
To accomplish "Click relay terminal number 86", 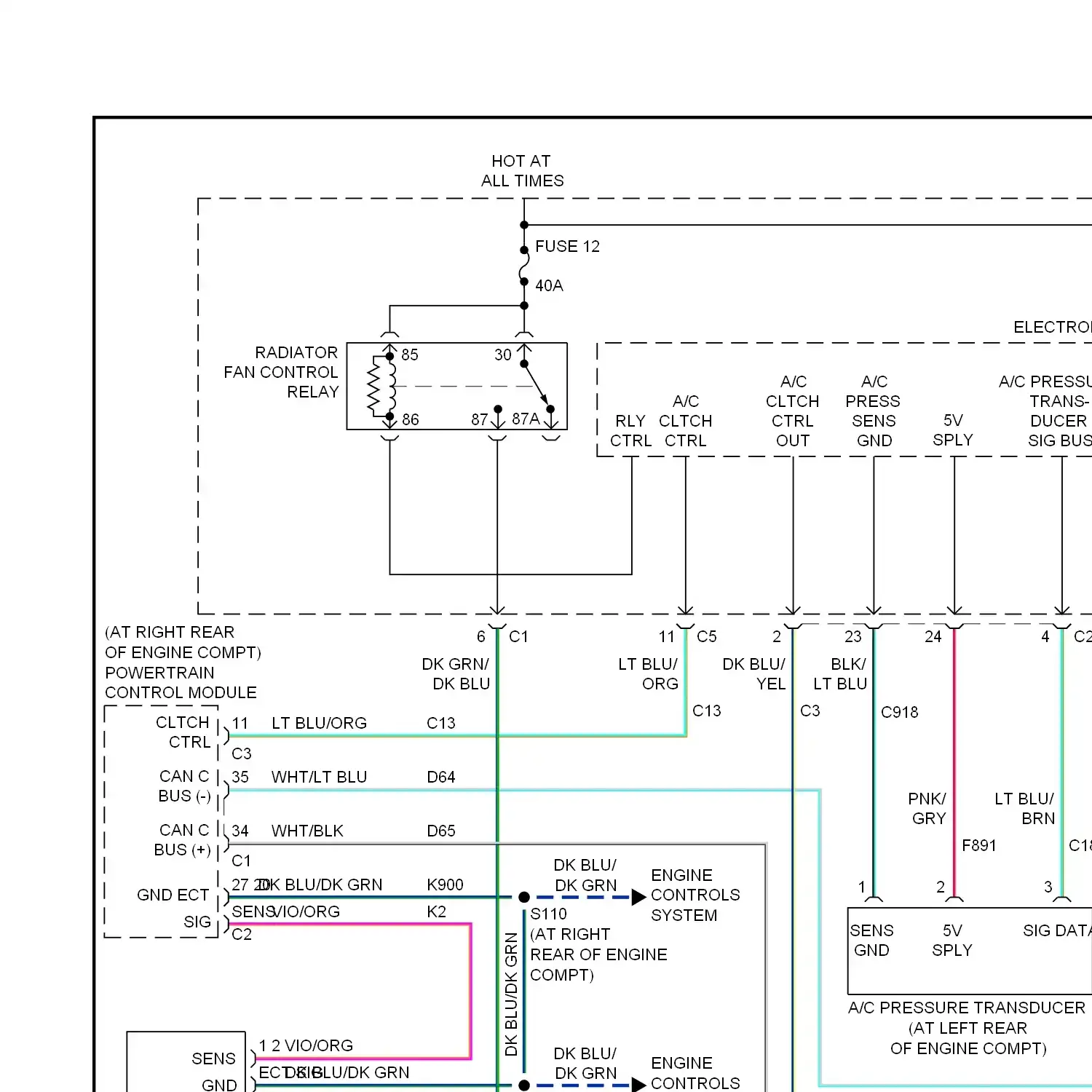I will click(x=411, y=419).
